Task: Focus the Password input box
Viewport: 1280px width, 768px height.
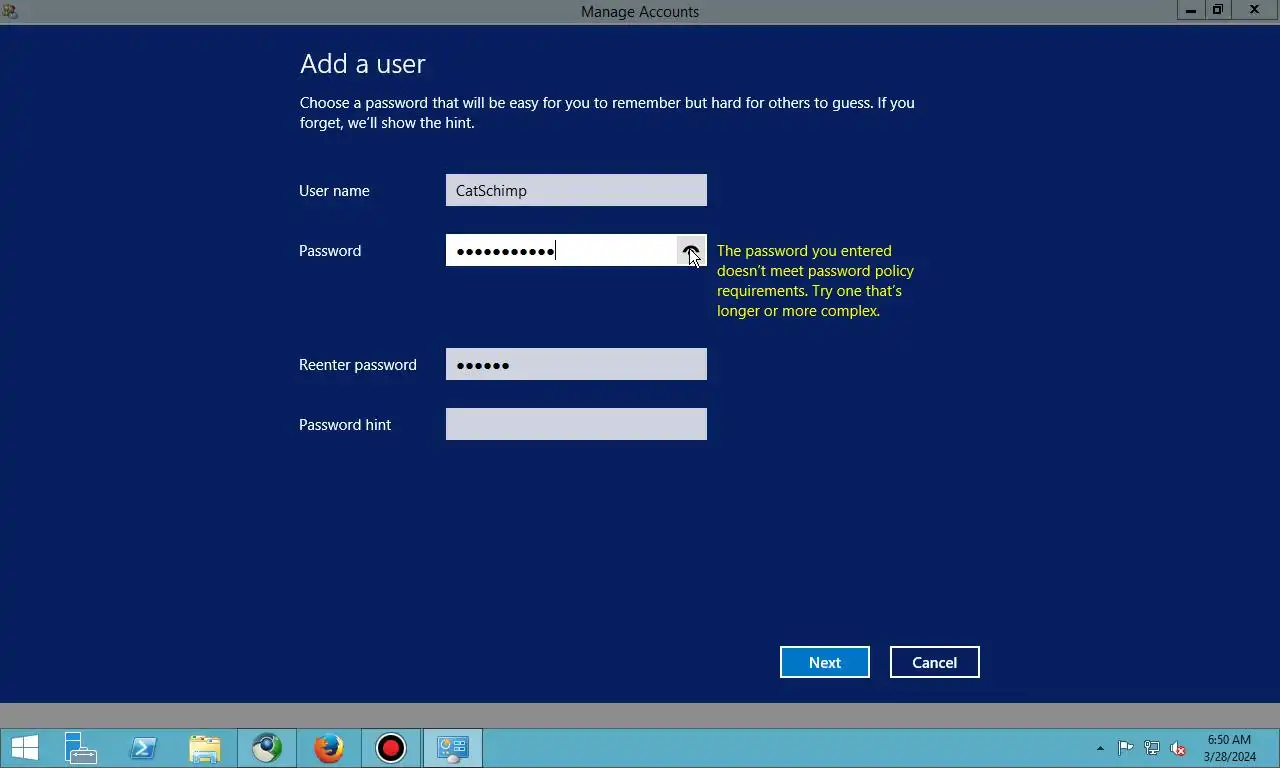Action: pyautogui.click(x=576, y=250)
